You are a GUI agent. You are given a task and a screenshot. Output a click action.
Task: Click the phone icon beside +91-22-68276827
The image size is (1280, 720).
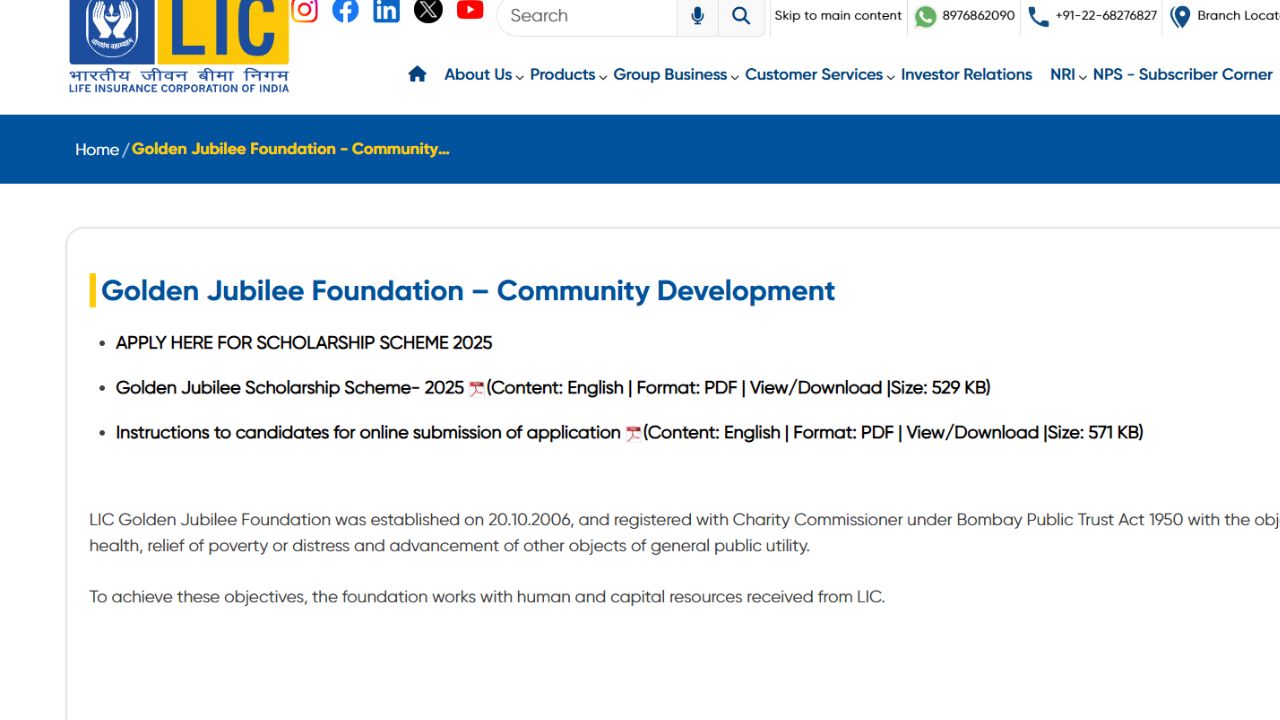(x=1037, y=16)
